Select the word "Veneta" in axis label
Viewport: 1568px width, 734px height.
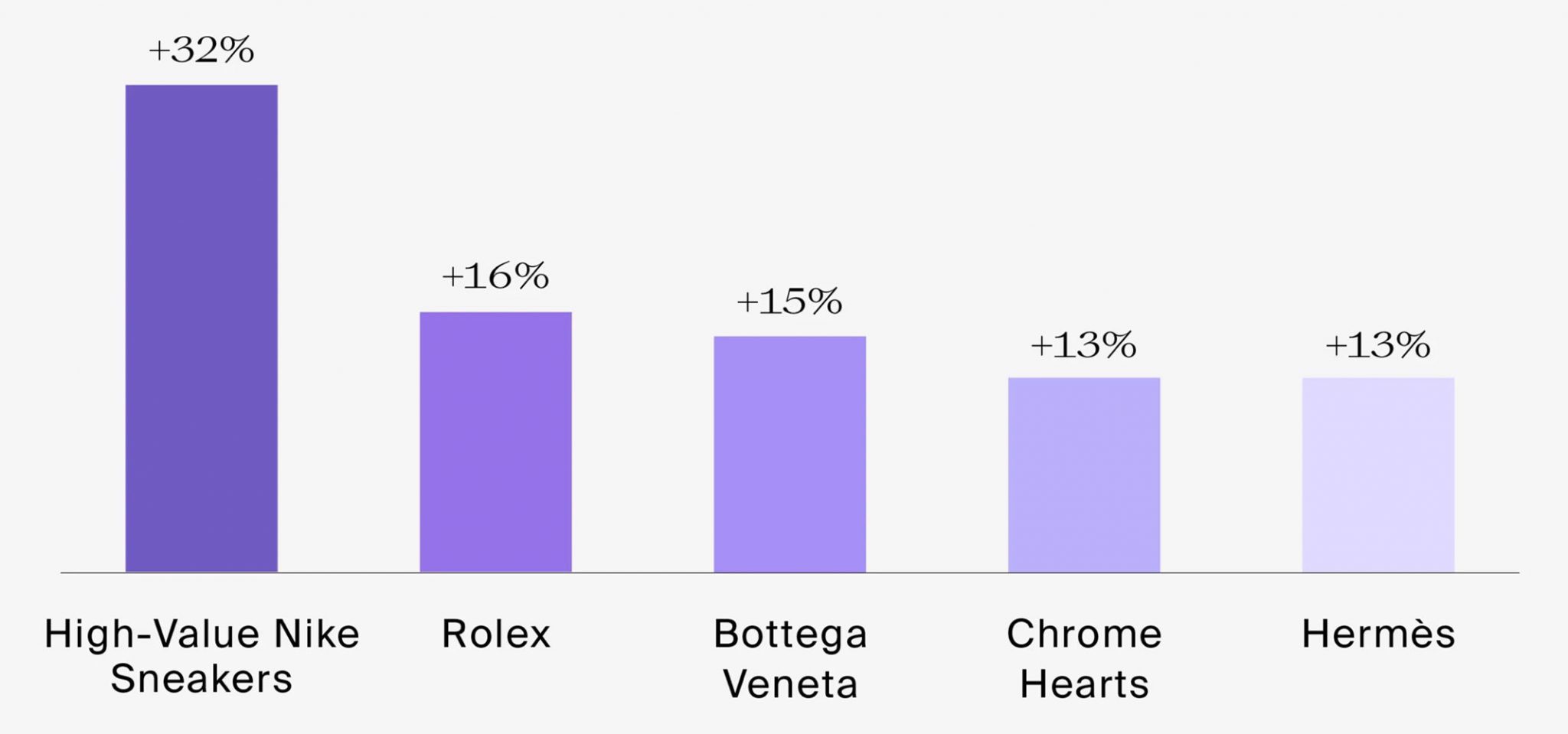pyautogui.click(x=789, y=683)
